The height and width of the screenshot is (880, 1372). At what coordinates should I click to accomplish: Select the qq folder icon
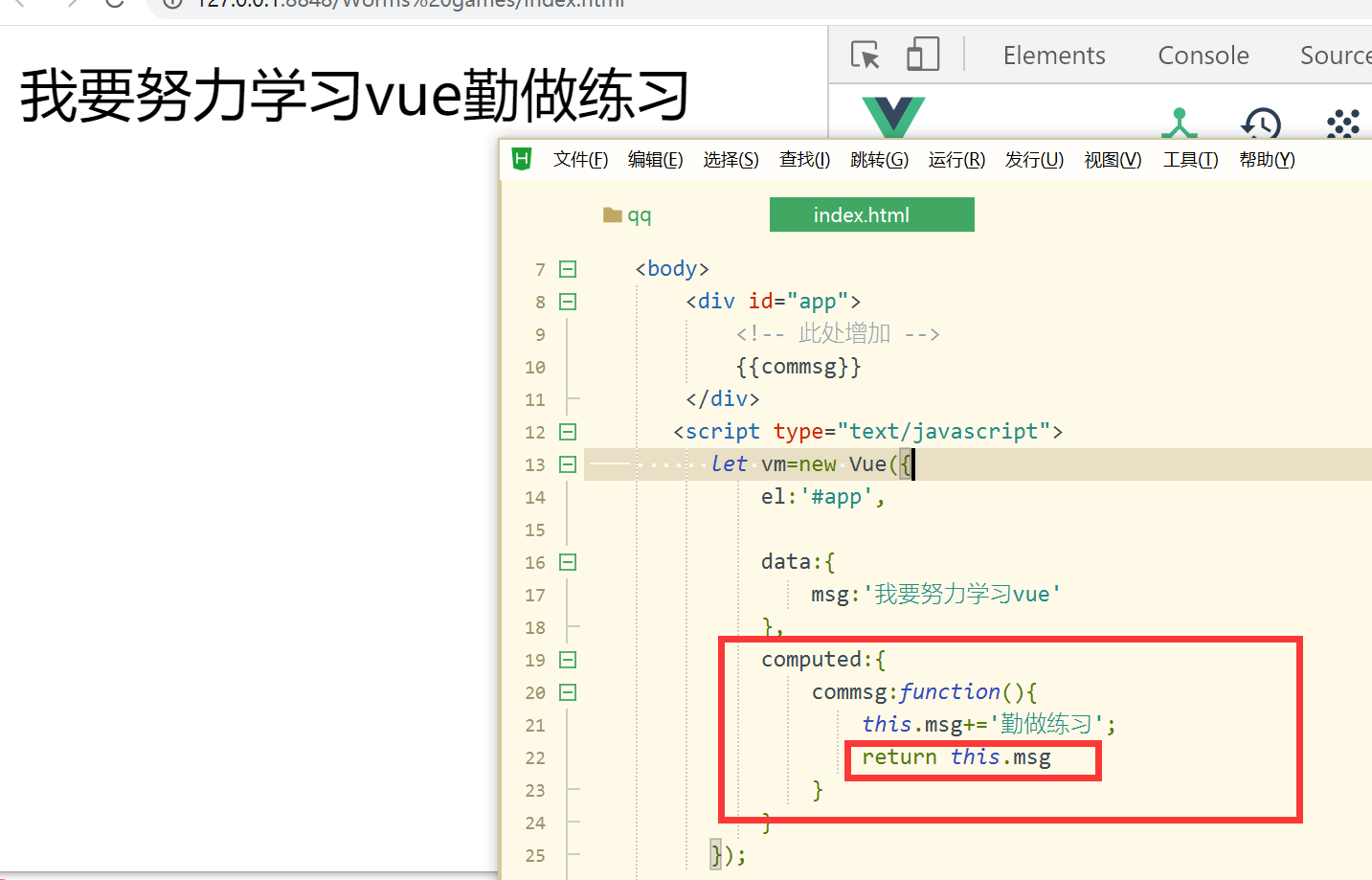coord(613,214)
